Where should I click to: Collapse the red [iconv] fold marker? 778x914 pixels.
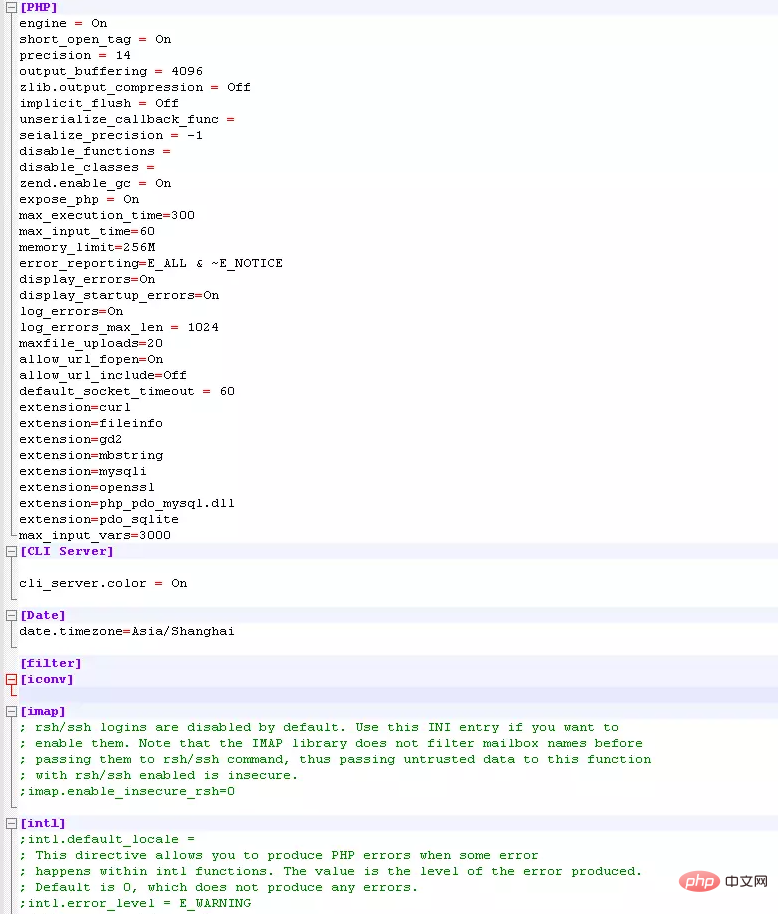click(11, 680)
